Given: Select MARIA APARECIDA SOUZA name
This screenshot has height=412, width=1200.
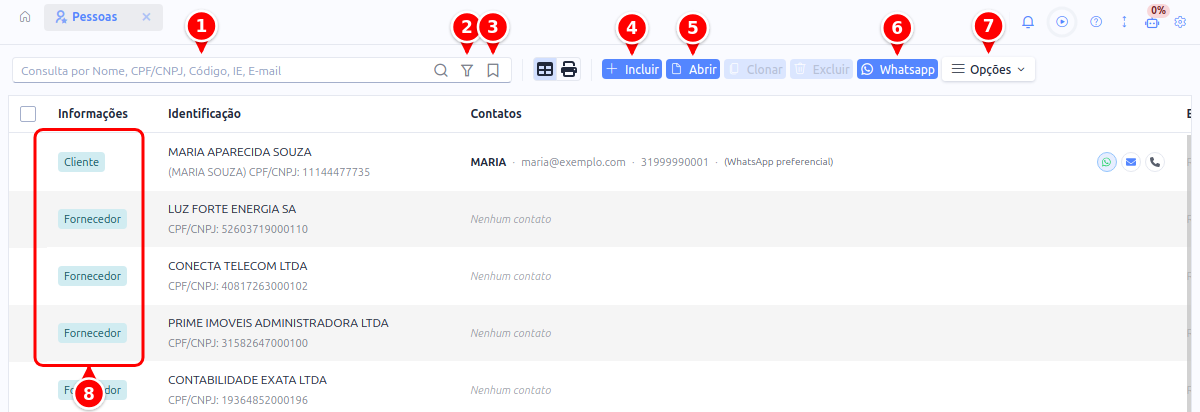Looking at the screenshot, I should 240,152.
